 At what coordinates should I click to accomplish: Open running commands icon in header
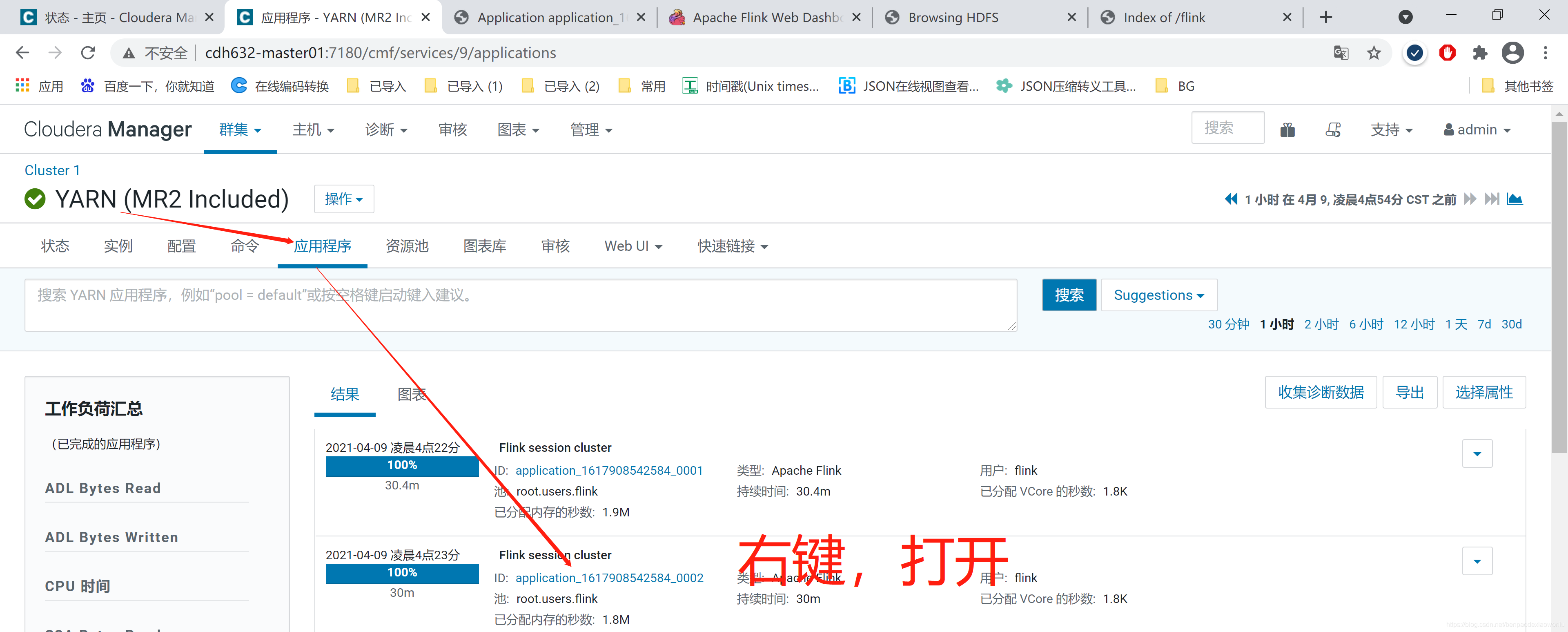pos(1333,130)
